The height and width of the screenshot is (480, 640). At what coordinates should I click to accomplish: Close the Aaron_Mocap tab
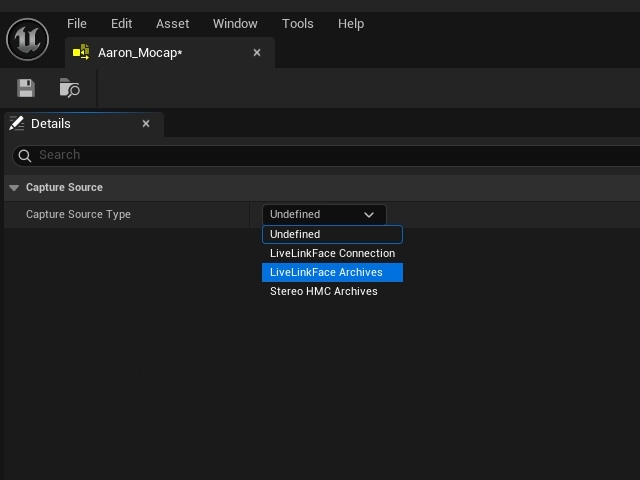257,53
